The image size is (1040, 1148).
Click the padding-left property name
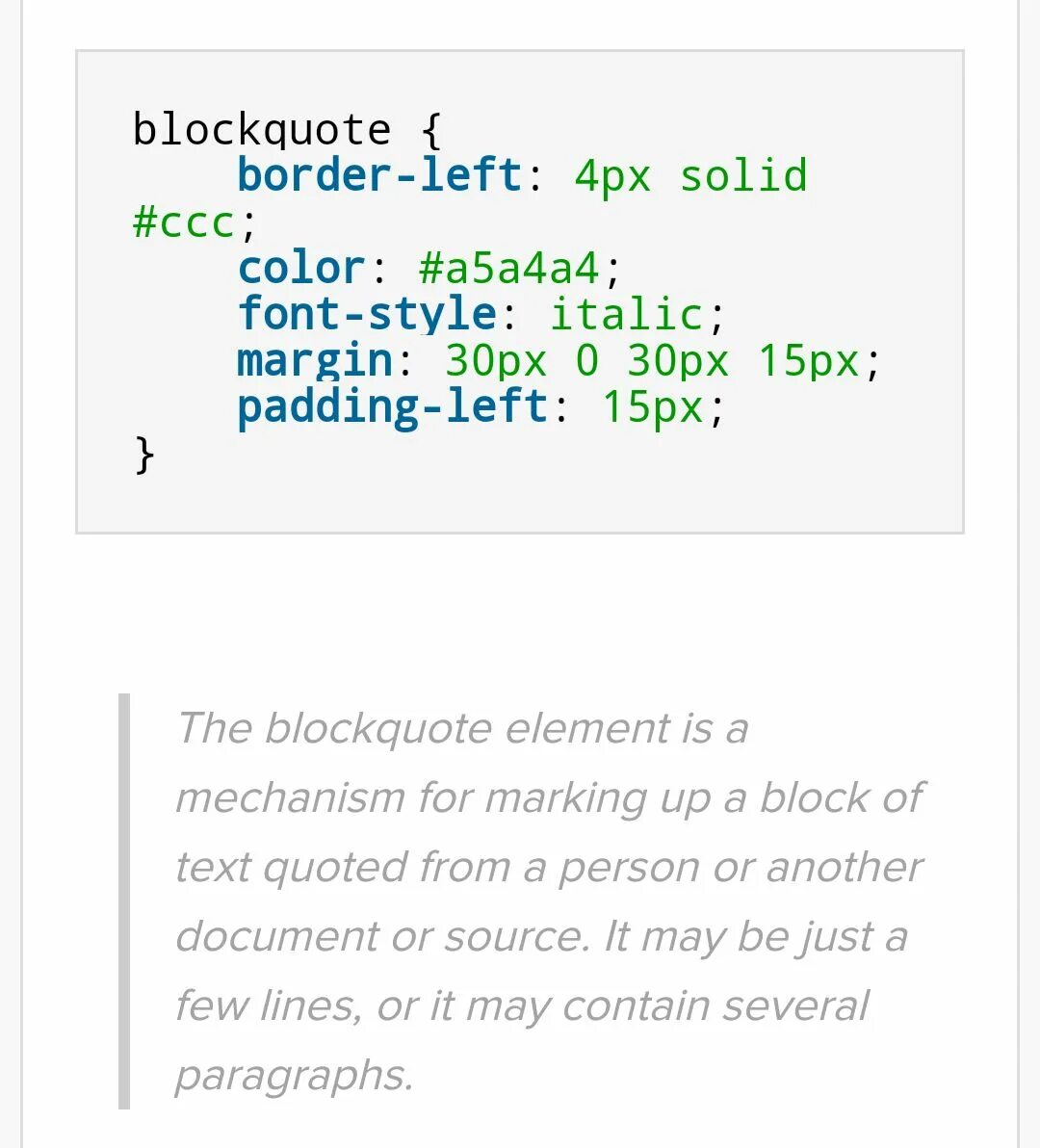click(392, 407)
